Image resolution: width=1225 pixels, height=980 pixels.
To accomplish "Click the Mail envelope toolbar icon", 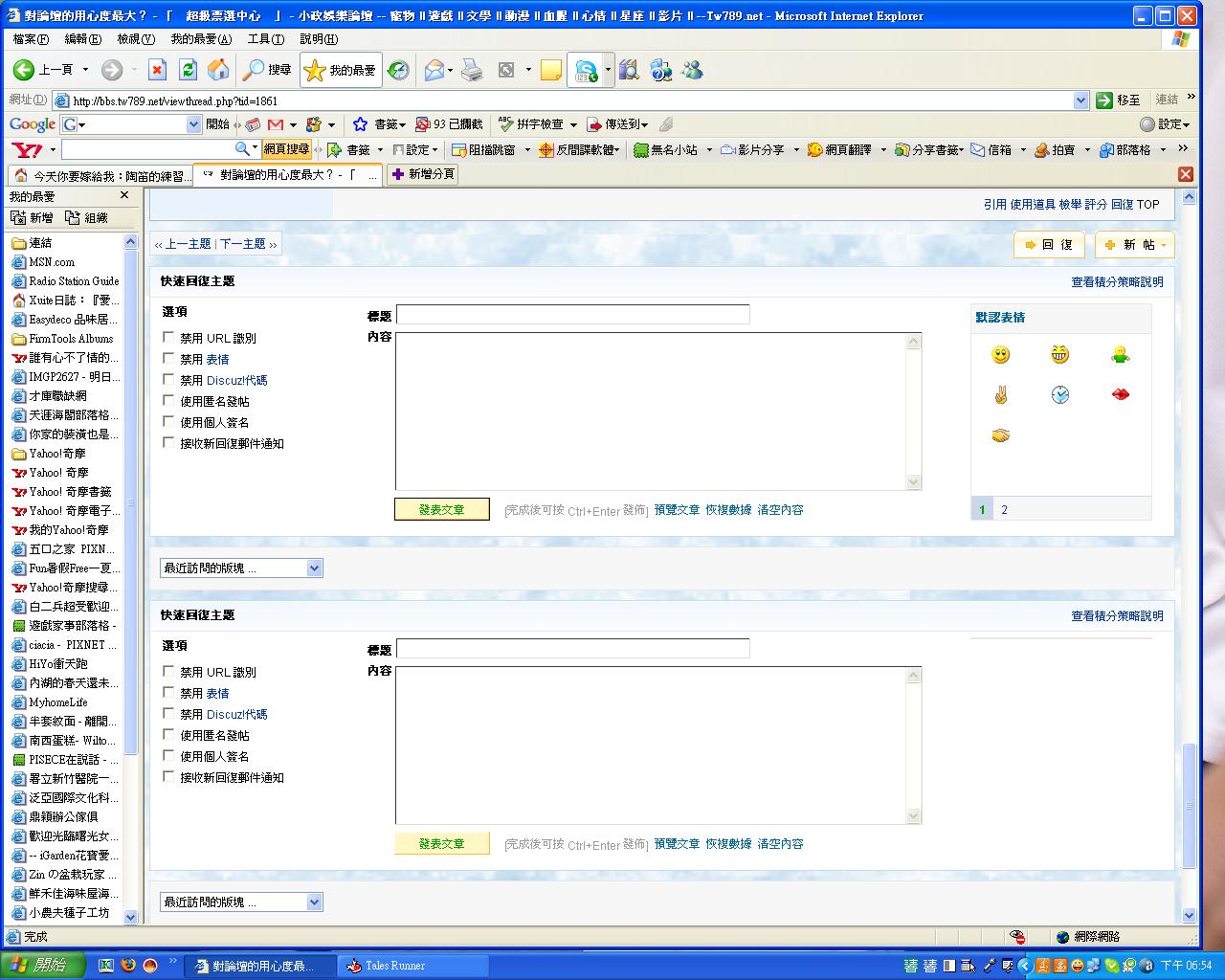I will pyautogui.click(x=434, y=70).
